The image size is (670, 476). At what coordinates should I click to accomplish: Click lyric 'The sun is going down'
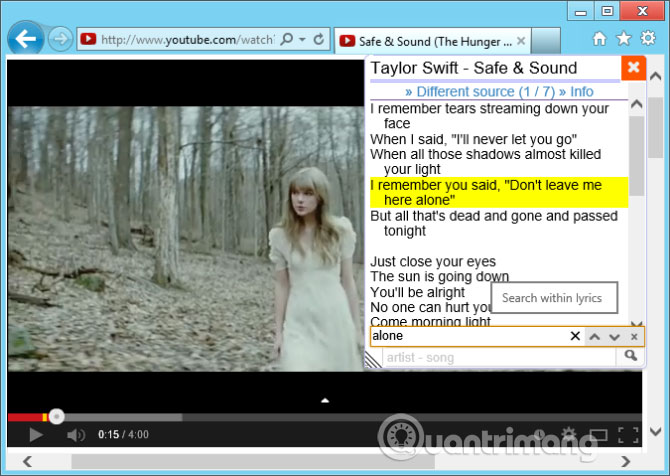tap(439, 276)
